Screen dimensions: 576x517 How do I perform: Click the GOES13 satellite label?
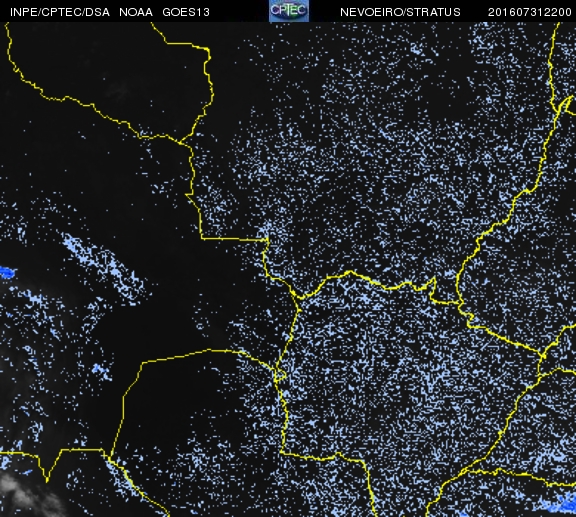click(186, 12)
